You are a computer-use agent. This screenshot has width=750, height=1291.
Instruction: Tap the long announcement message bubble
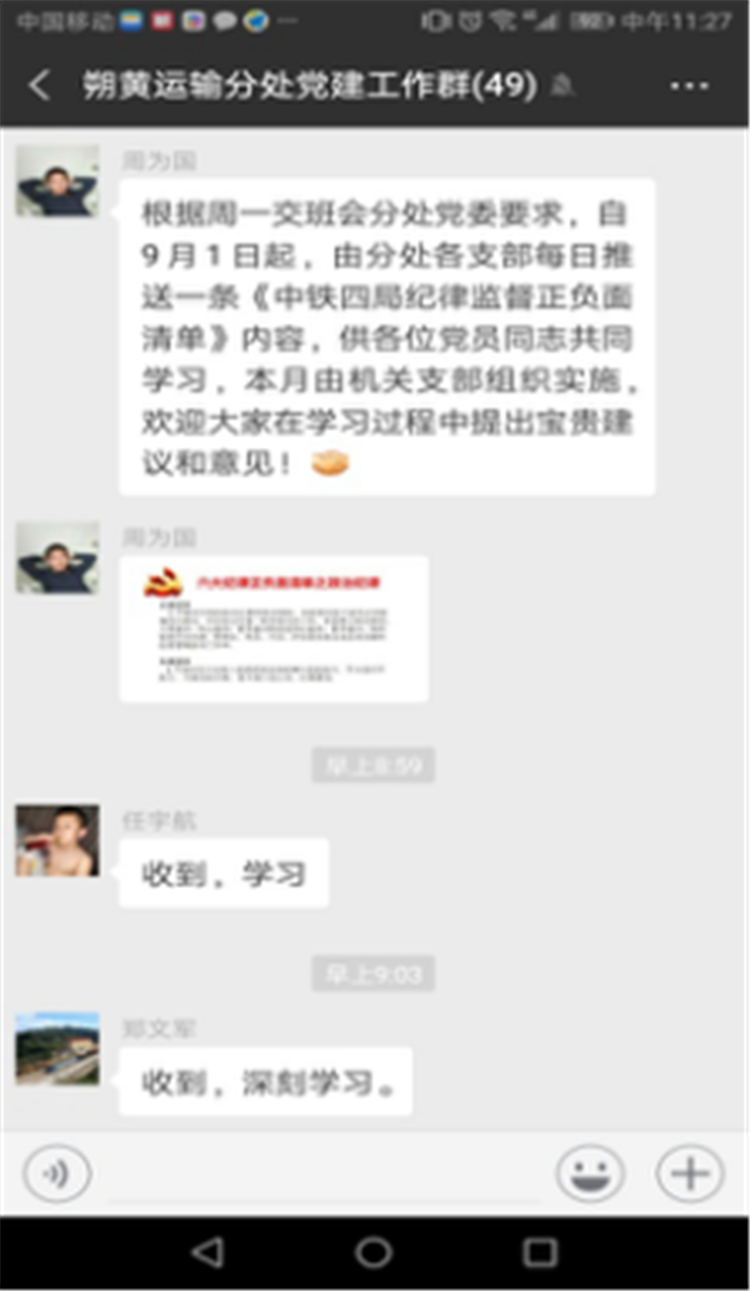[387, 337]
